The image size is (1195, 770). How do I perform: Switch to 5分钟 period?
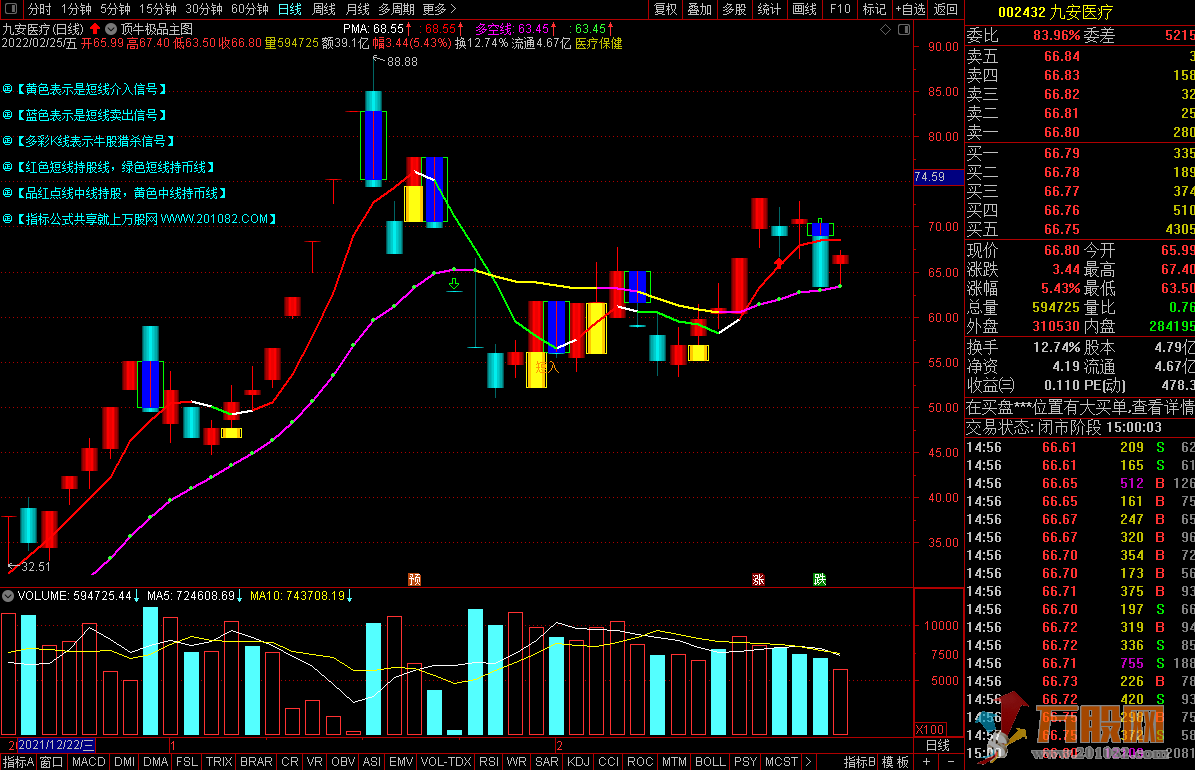(x=115, y=9)
